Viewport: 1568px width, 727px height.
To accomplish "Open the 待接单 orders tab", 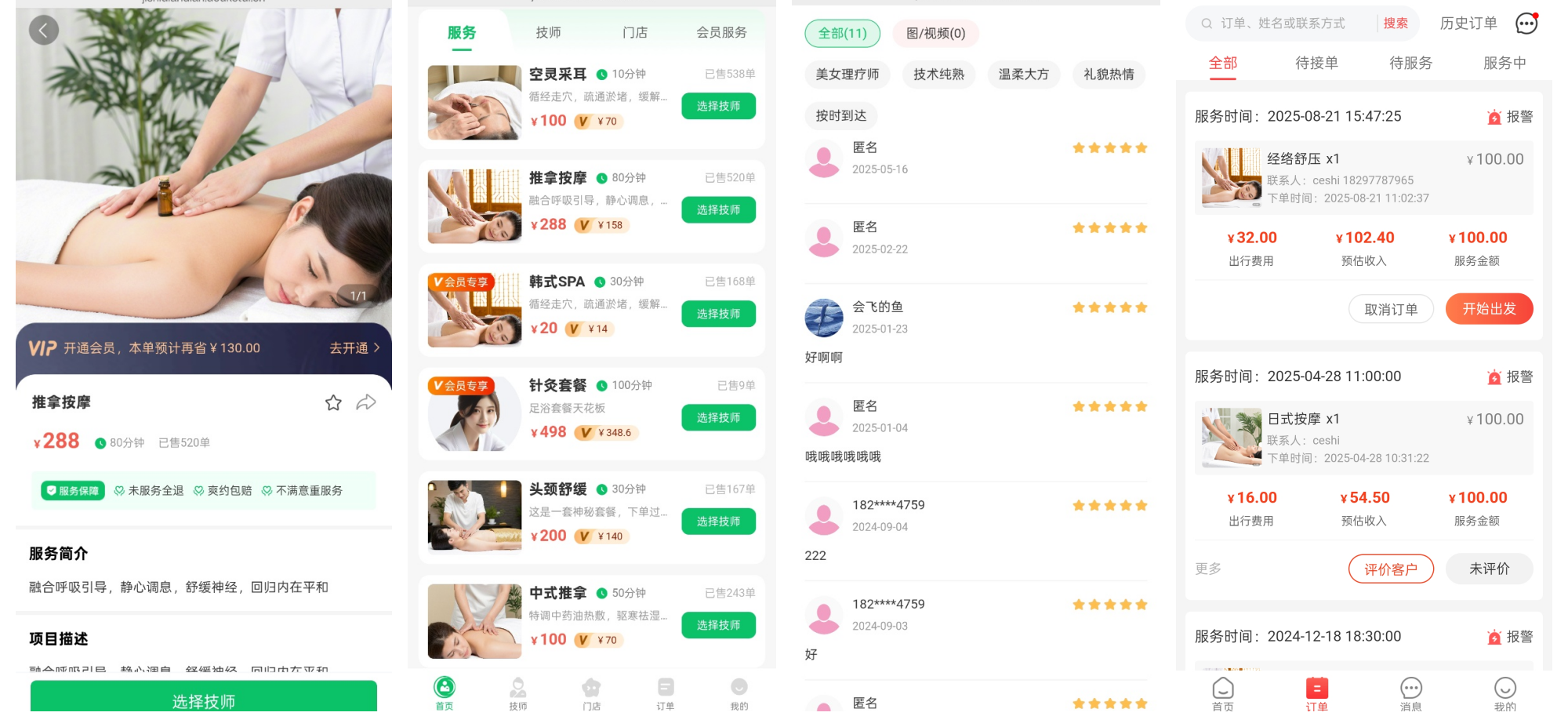I will tap(1316, 63).
